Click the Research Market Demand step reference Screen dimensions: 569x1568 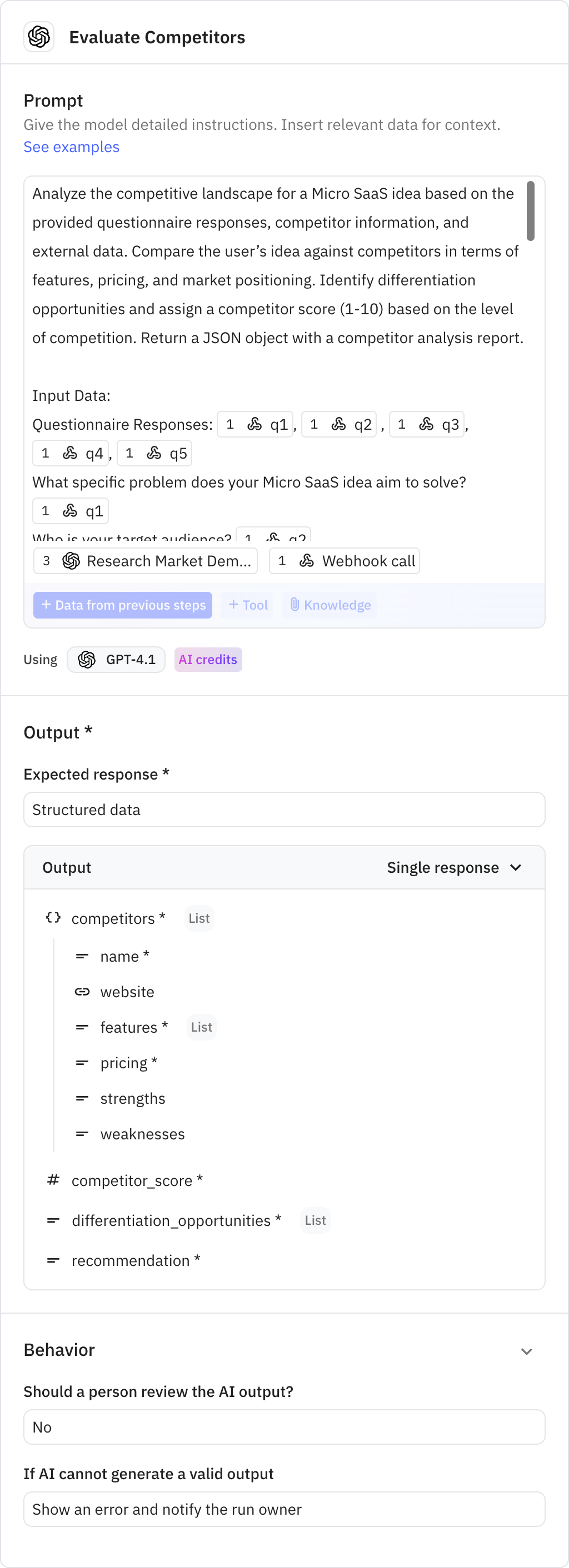coord(145,561)
